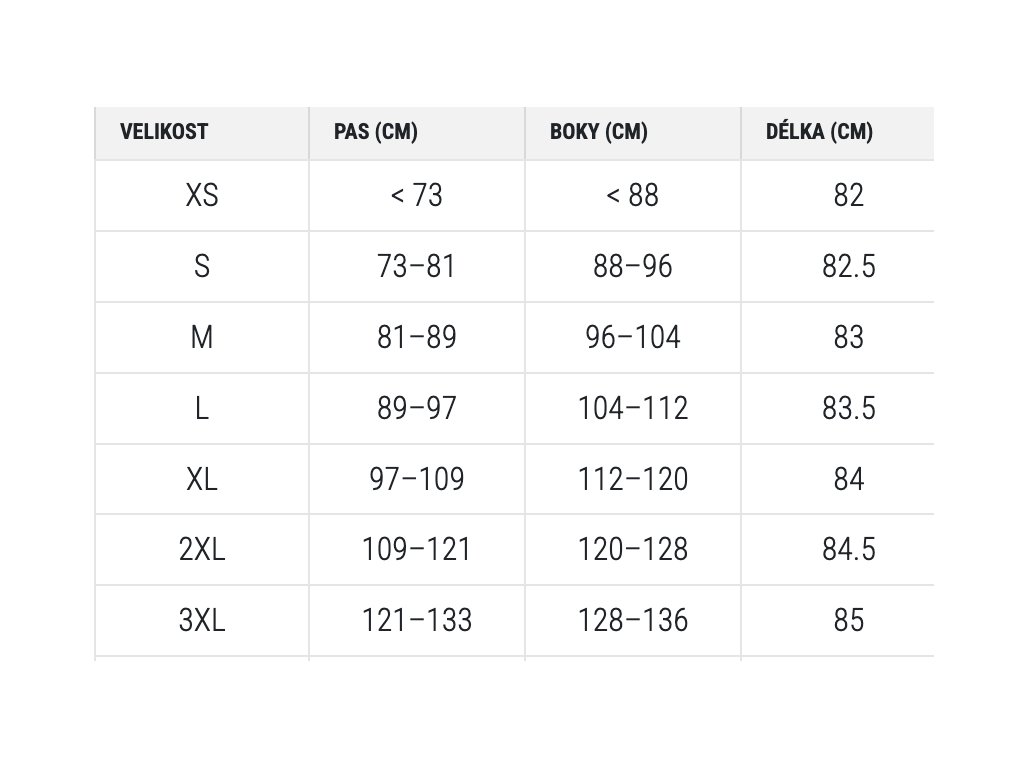Select the M size cell
1024x768 pixels.
click(202, 338)
